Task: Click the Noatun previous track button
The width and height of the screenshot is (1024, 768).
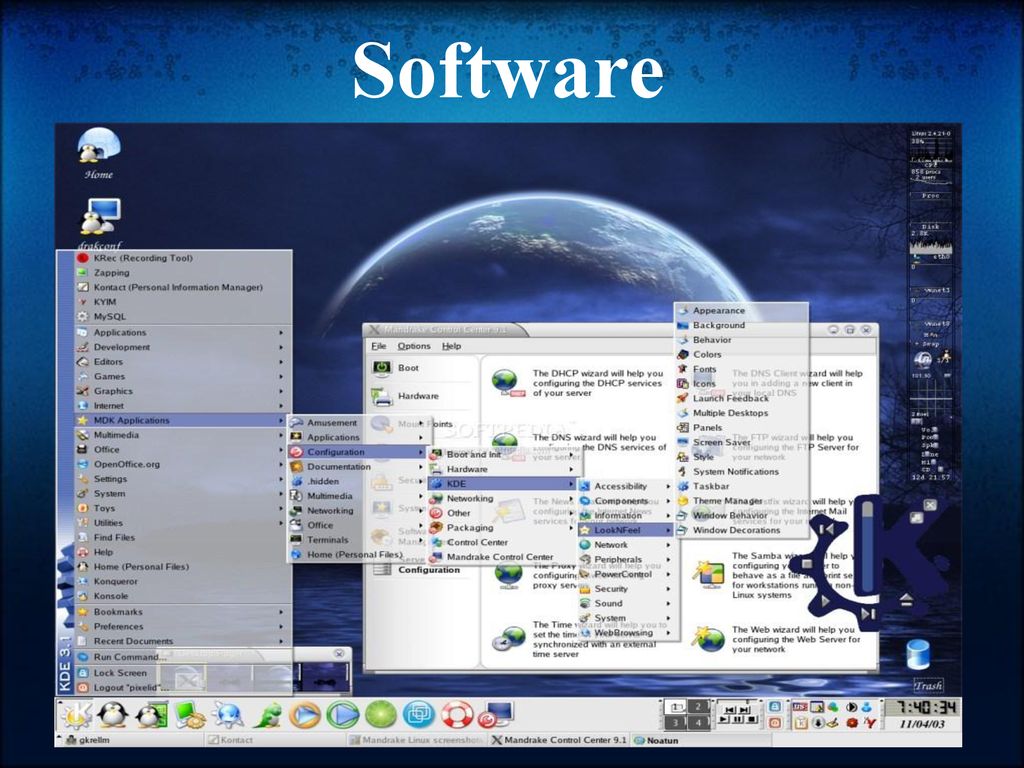Action: coord(827,529)
